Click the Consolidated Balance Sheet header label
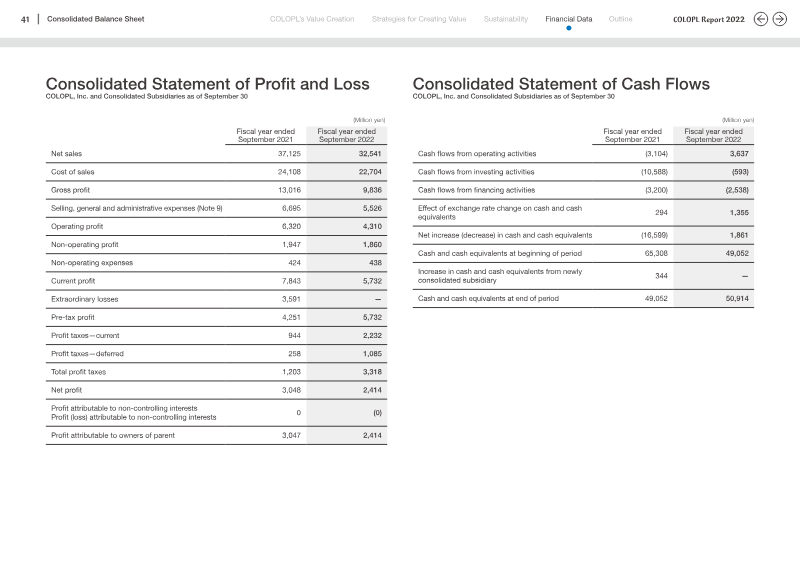 pyautogui.click(x=95, y=19)
